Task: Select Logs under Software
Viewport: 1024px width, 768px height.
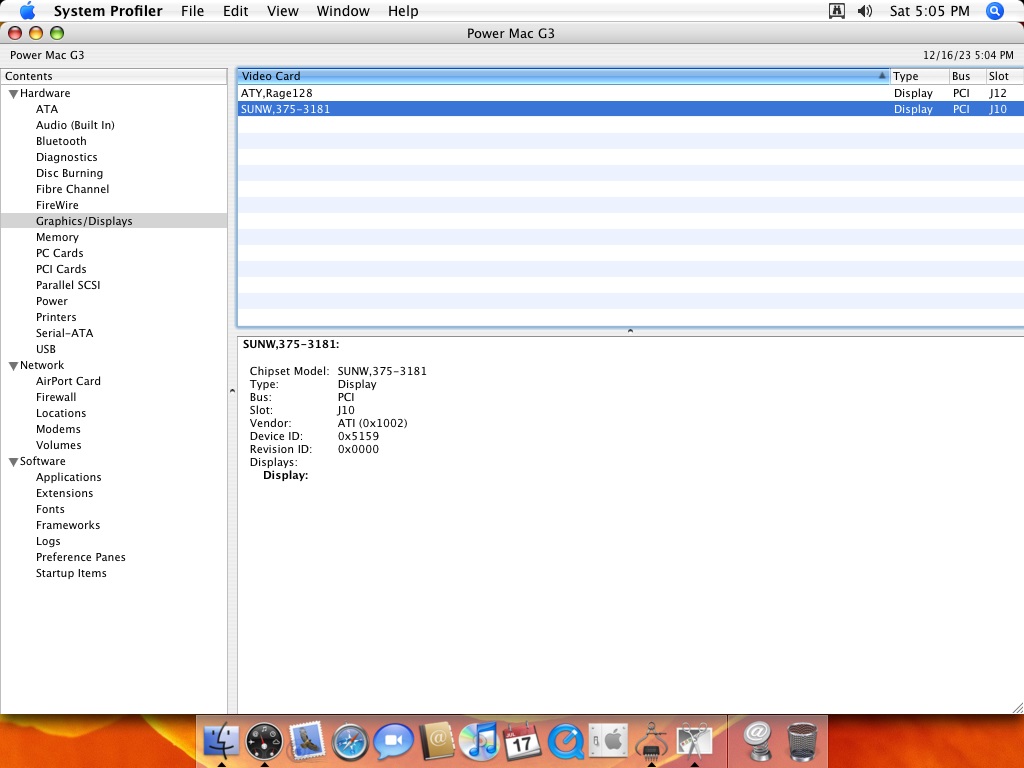Action: click(x=48, y=541)
